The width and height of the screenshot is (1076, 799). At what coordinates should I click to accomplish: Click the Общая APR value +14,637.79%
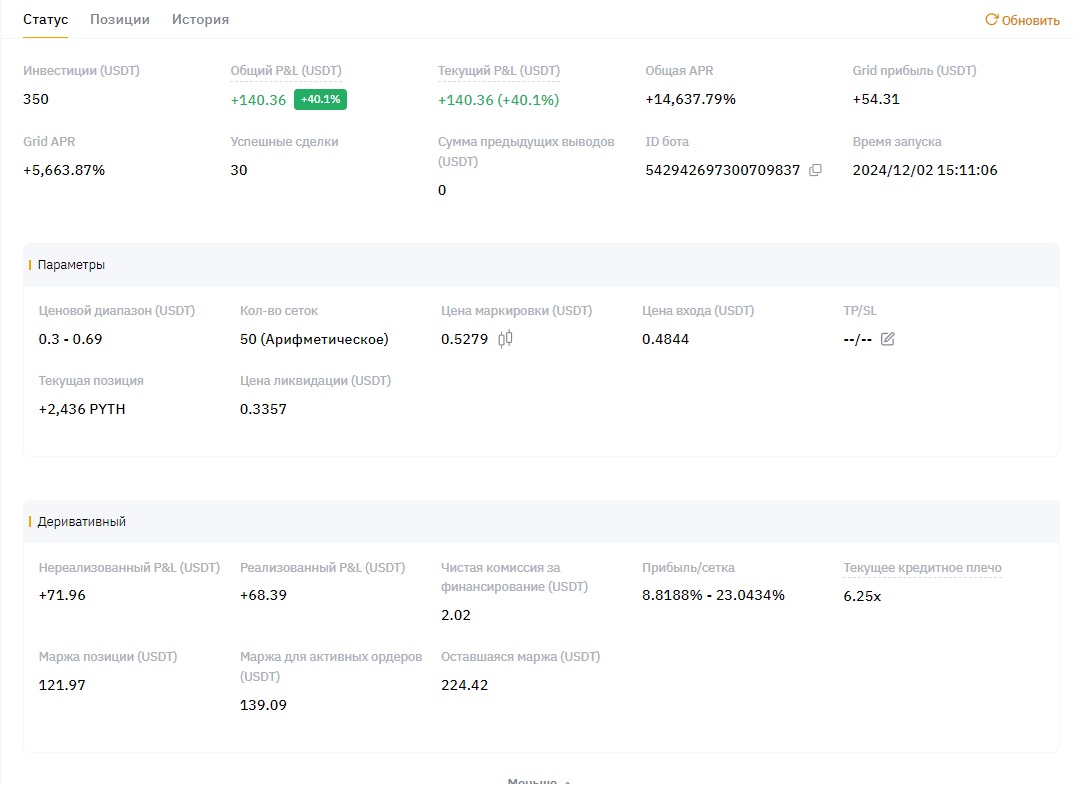click(x=690, y=100)
